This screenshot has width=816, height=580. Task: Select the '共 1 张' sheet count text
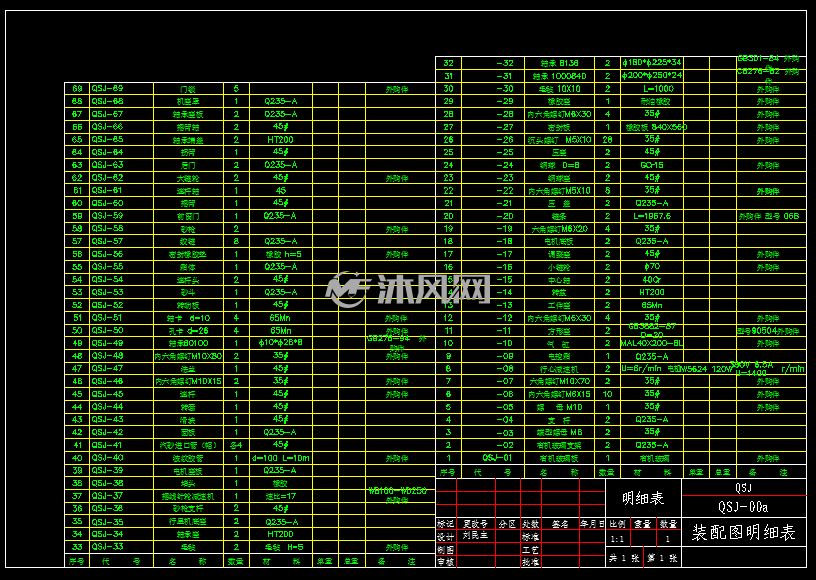[624, 558]
